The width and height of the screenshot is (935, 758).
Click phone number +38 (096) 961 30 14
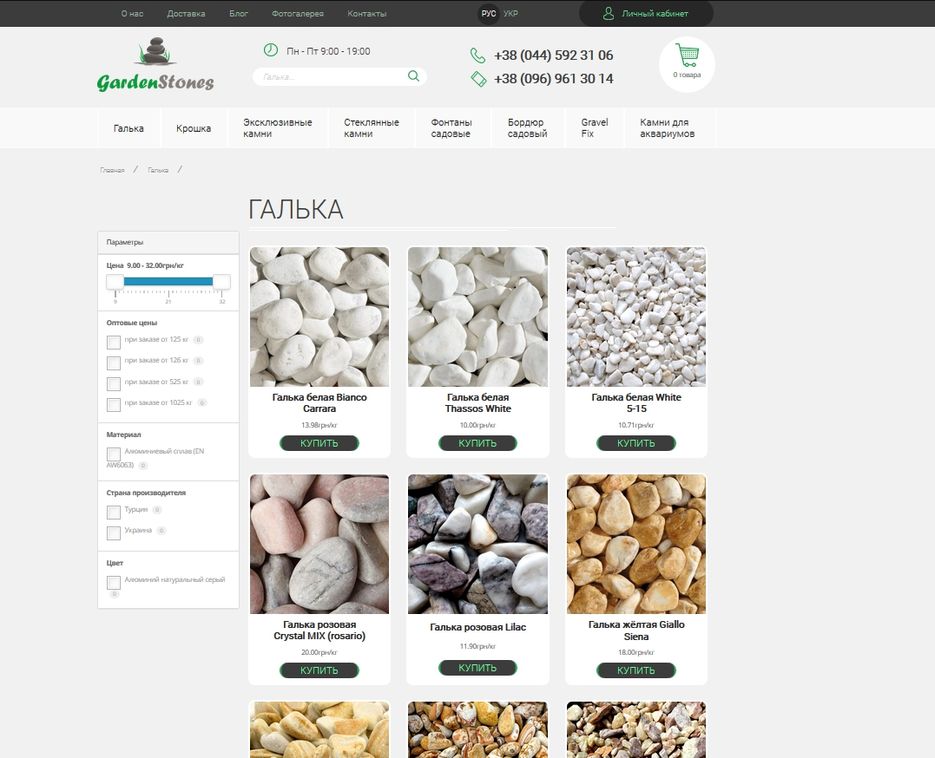(x=553, y=79)
